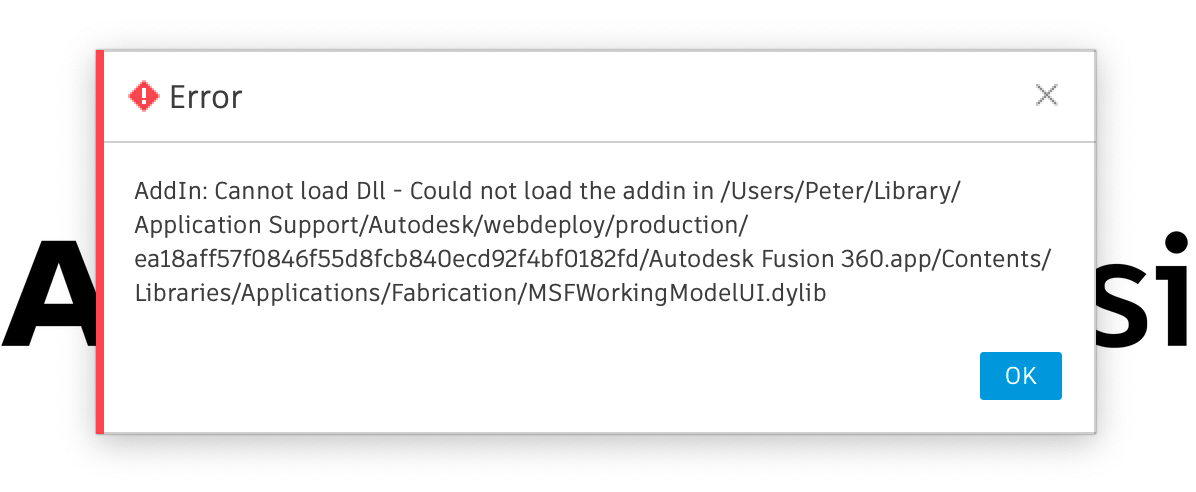Screen dimensions: 1196x492
Task: Click the ea18aff57f0846f5 hash string
Action: point(386,259)
